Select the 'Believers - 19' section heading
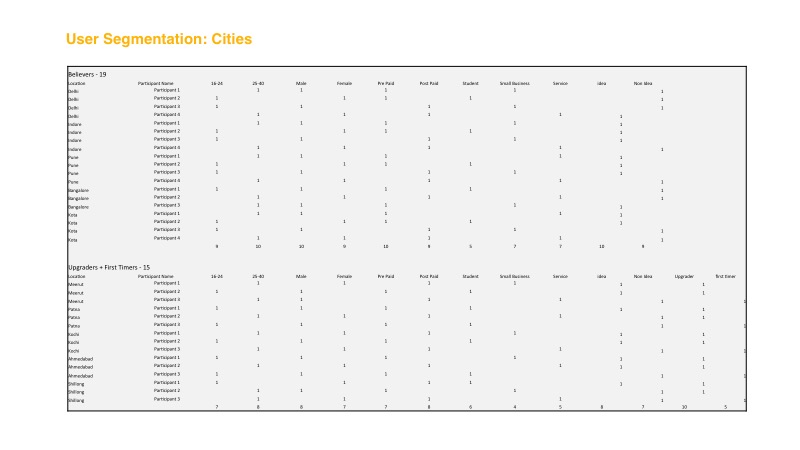This screenshot has width=800, height=450. [x=87, y=75]
